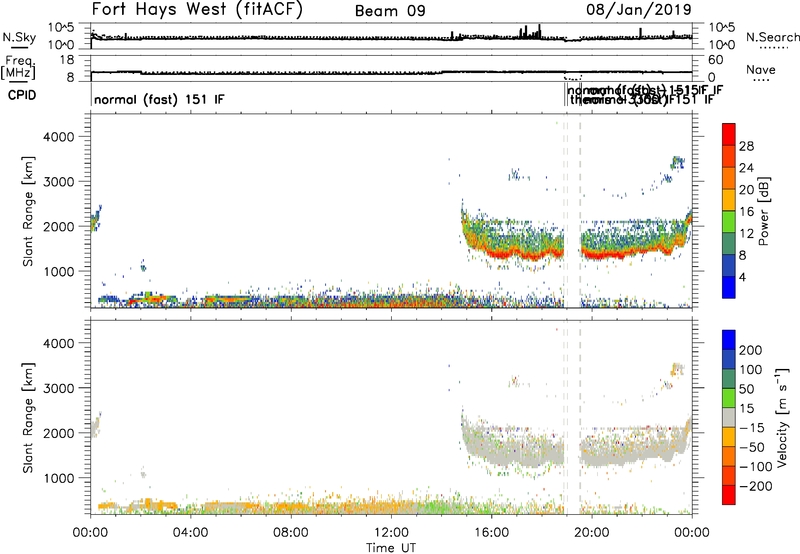Click the 'Time UT' axis title

point(391,548)
